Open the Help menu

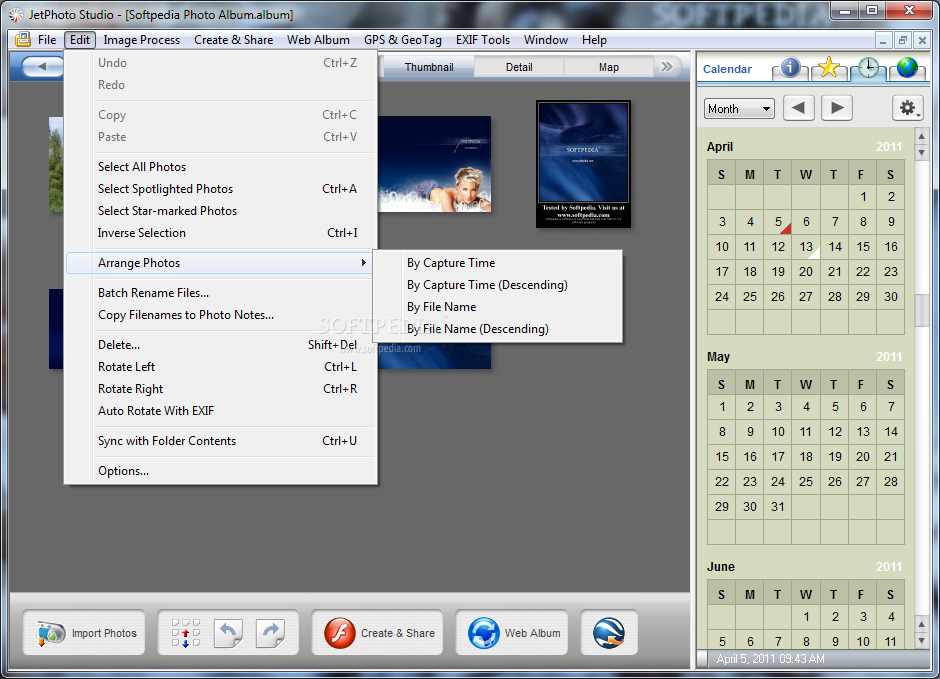click(594, 40)
